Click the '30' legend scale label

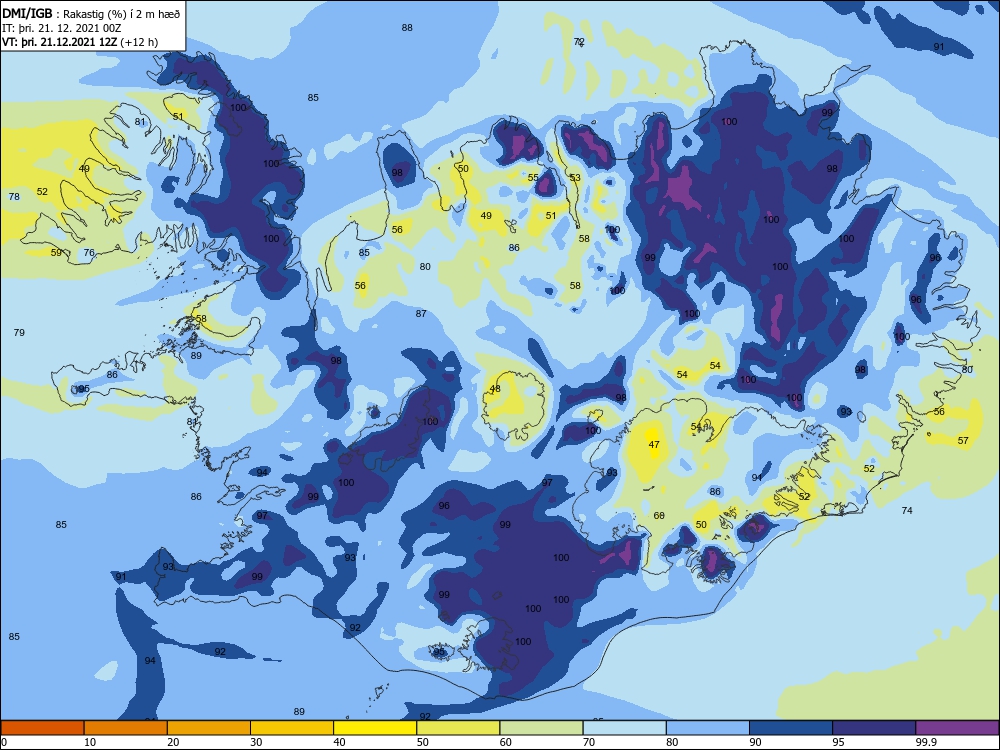click(256, 742)
